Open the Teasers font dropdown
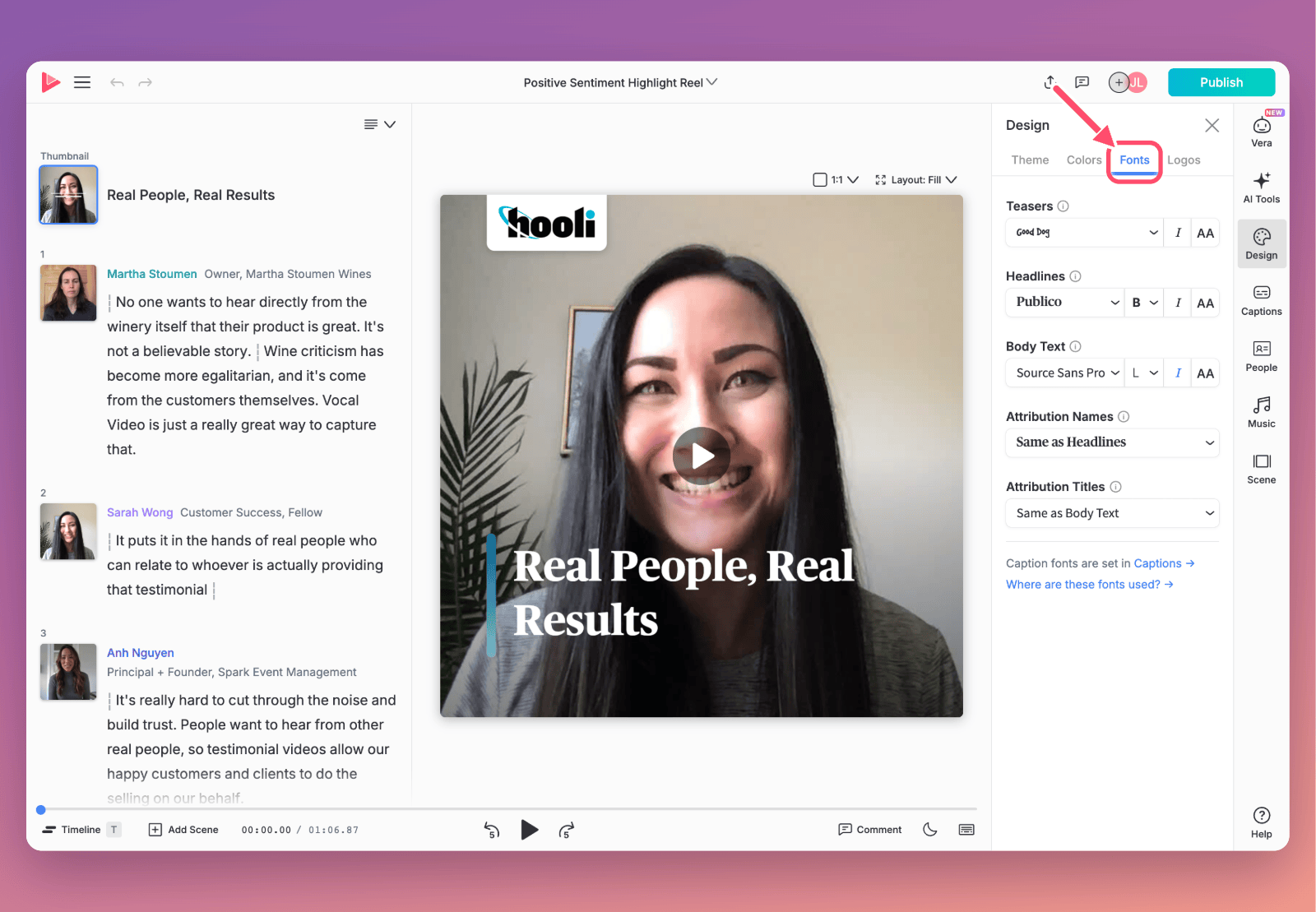 1085,233
